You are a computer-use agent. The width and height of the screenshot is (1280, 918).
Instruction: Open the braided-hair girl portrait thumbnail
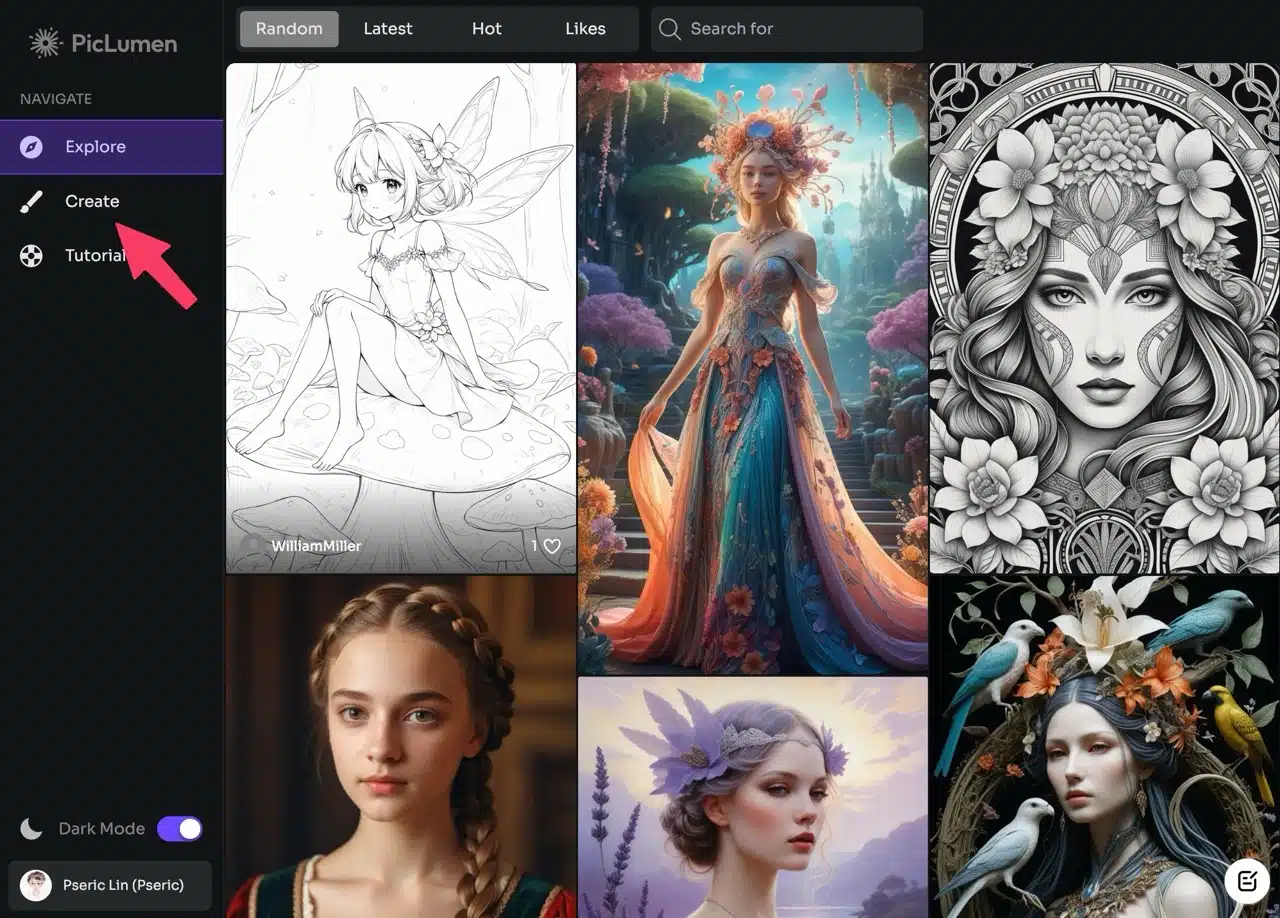400,745
